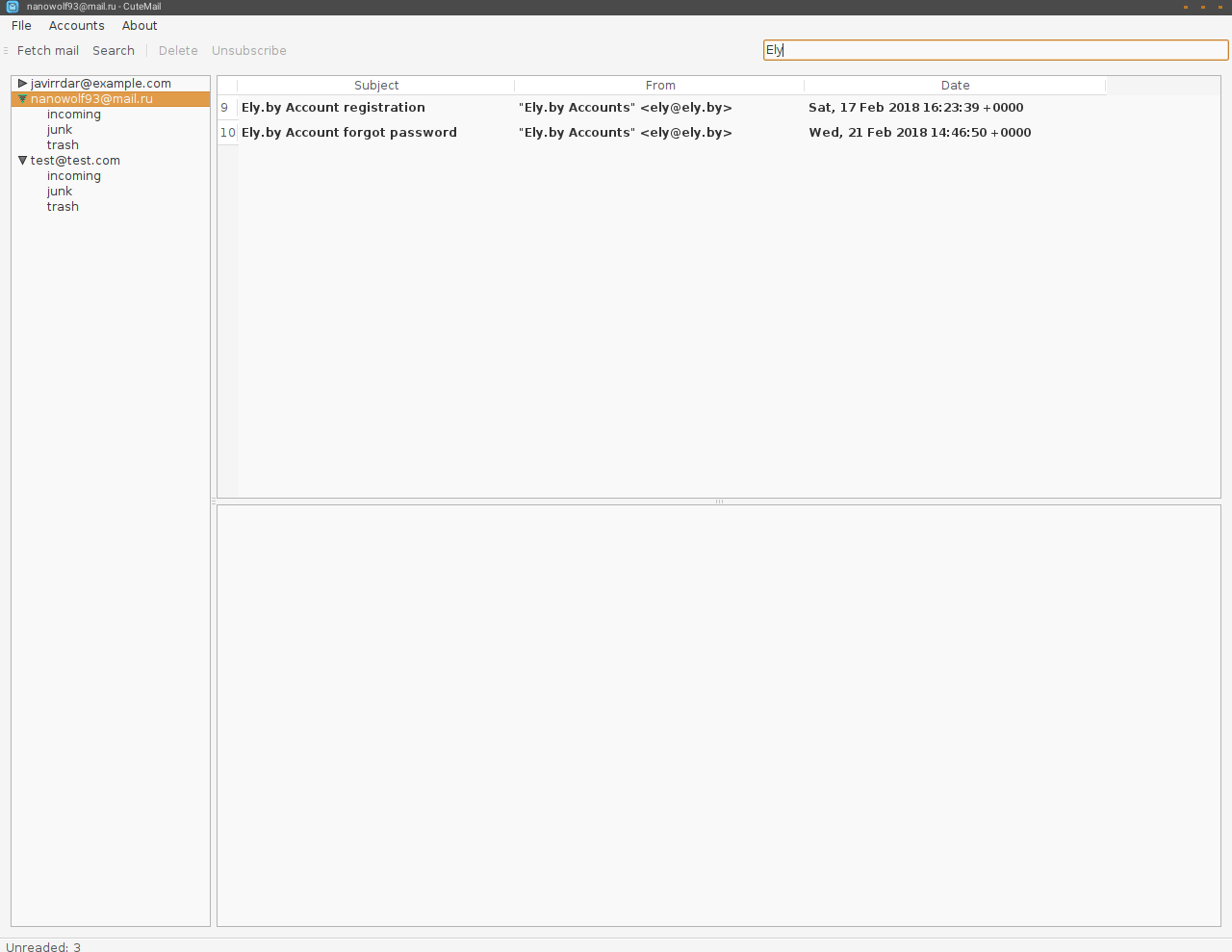Open the About menu

coord(140,26)
